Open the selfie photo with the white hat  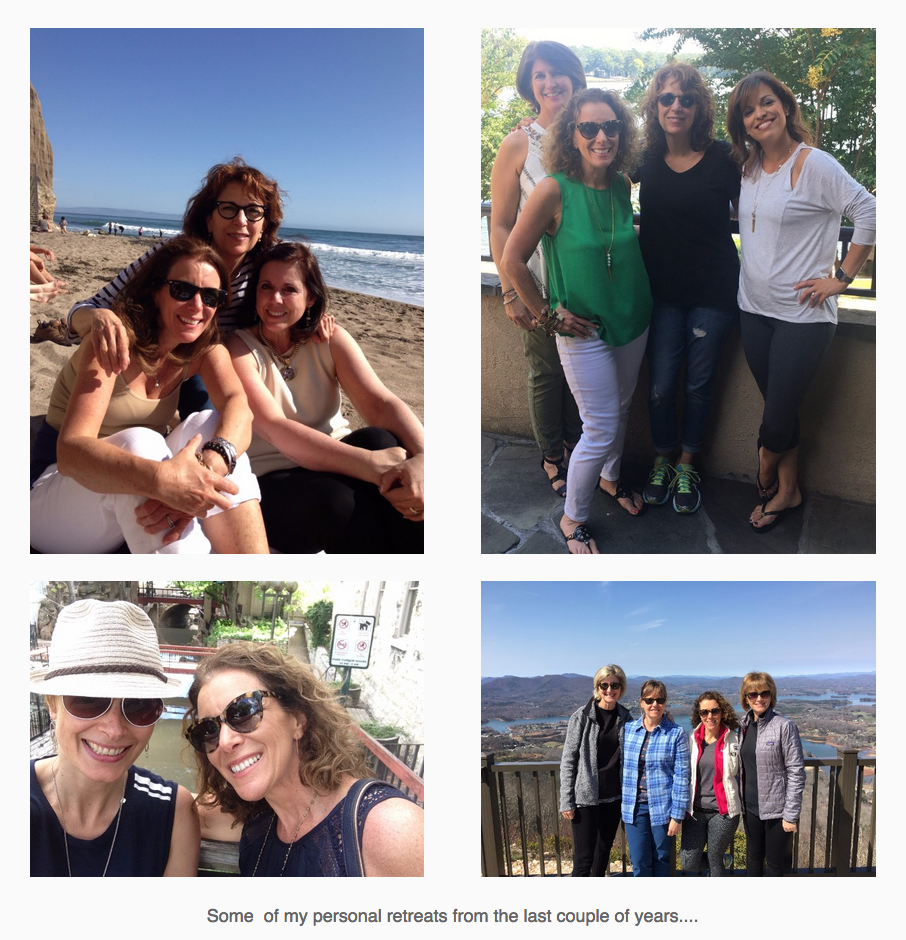pyautogui.click(x=227, y=728)
